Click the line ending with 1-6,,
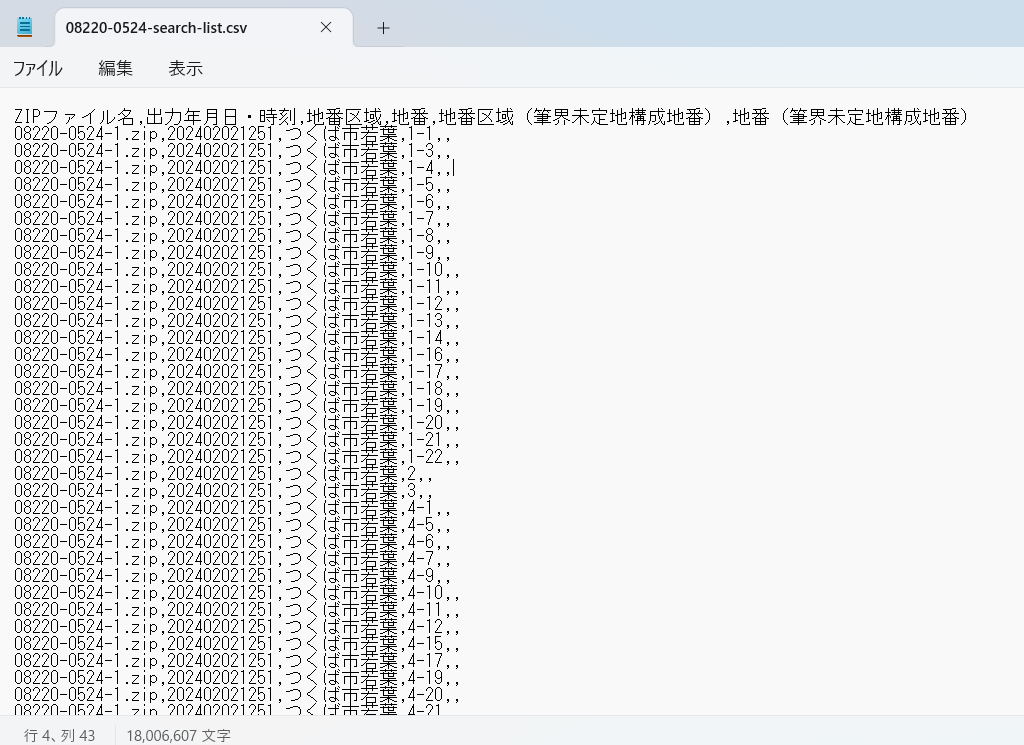 coord(232,202)
